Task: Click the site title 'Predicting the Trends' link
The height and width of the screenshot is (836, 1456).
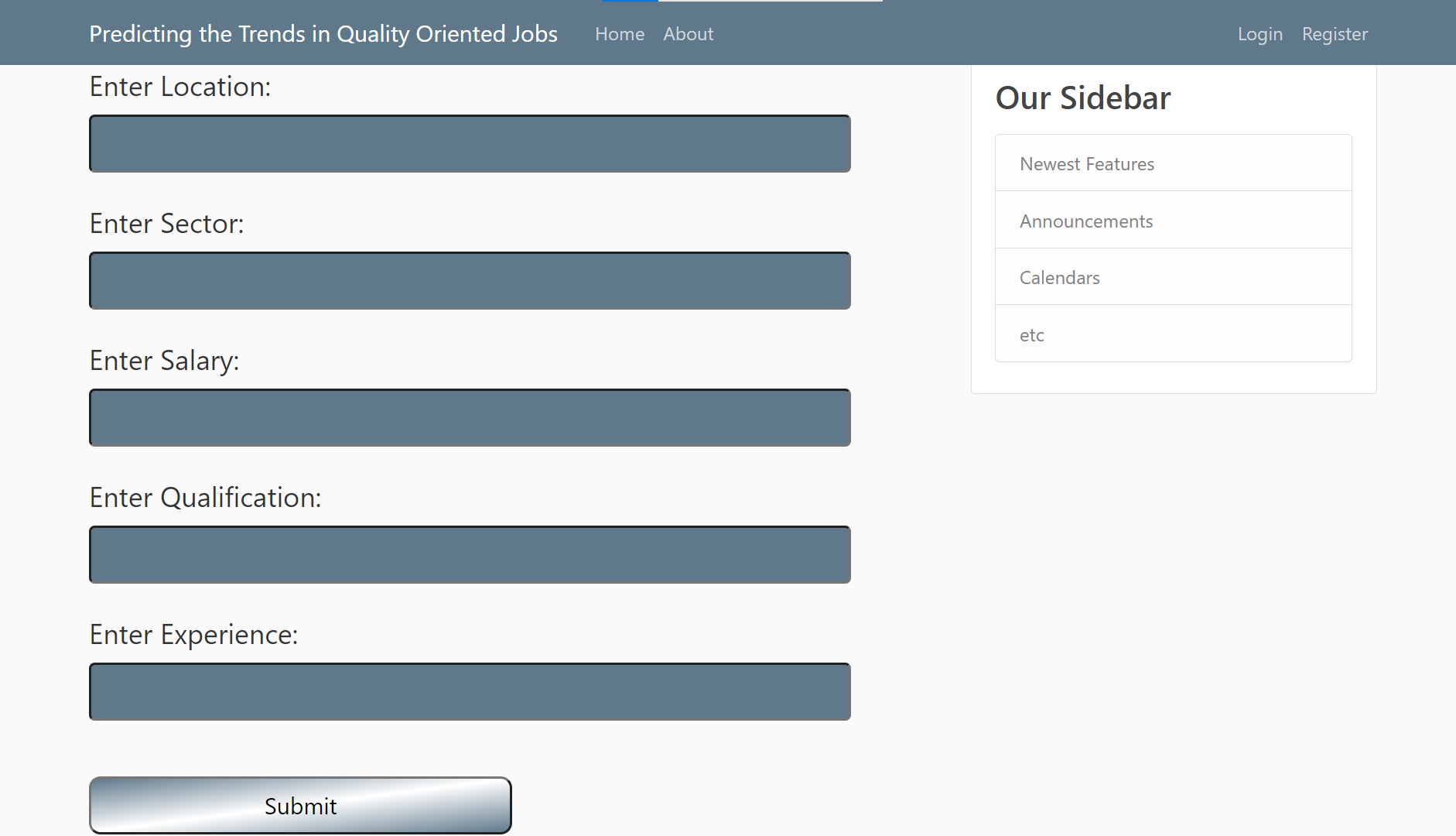Action: point(323,34)
